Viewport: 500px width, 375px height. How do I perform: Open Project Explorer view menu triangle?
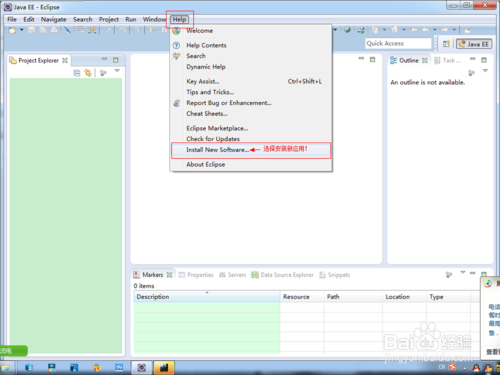[117, 71]
